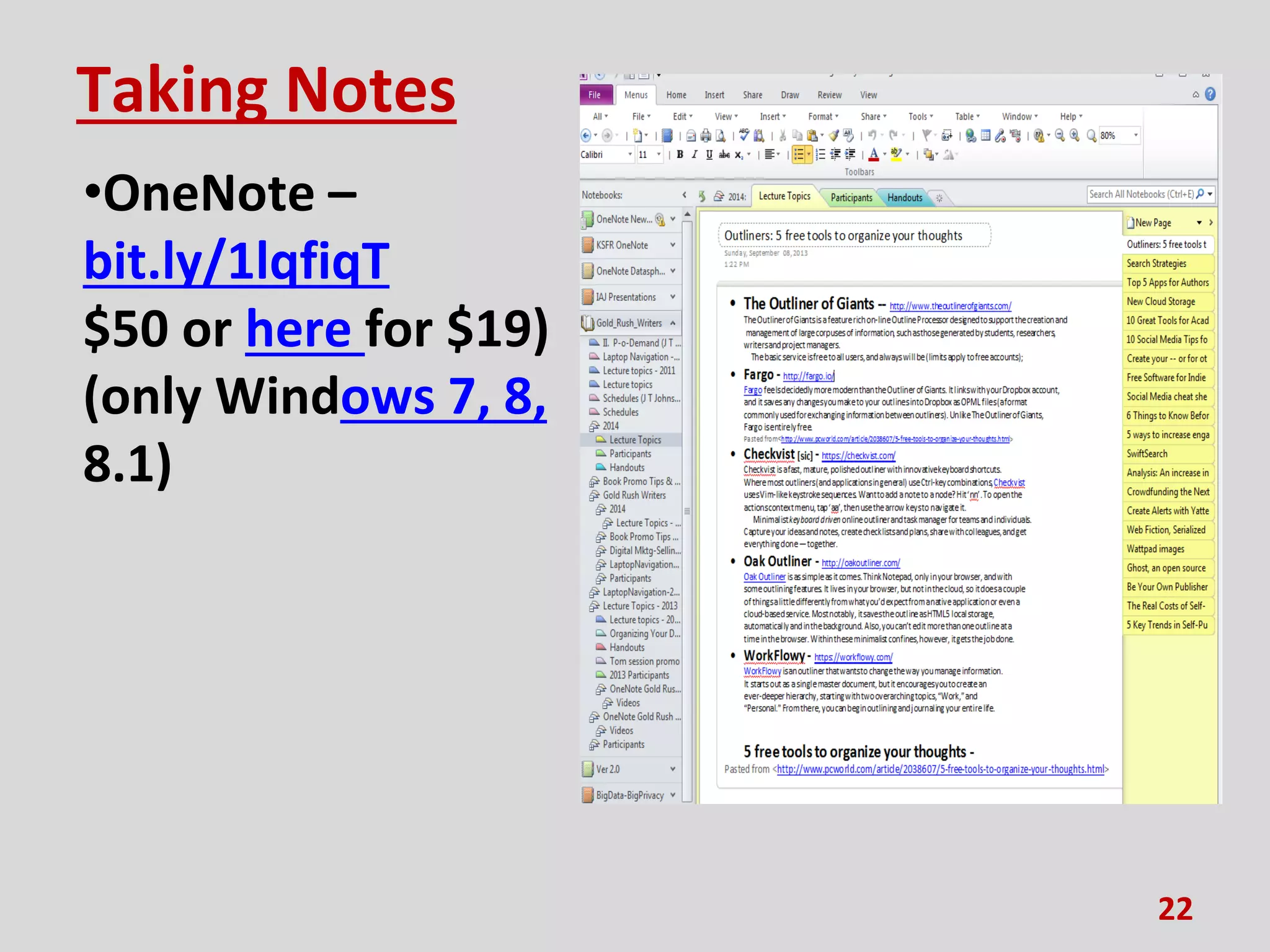The image size is (1270, 952).
Task: Open the workflowy.com link
Action: pyautogui.click(x=853, y=657)
